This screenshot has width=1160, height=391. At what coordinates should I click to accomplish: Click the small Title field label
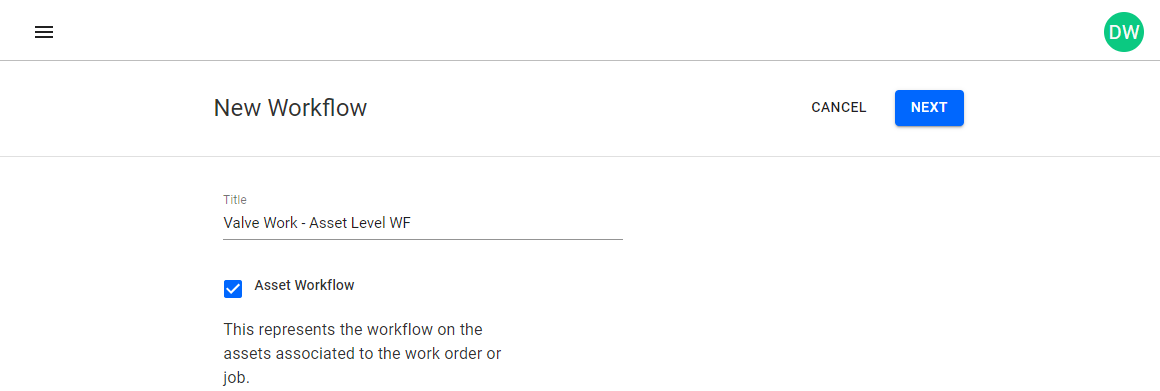(235, 200)
